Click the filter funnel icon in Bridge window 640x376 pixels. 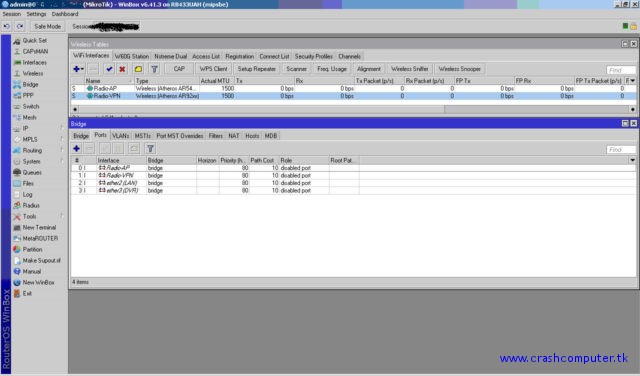click(x=150, y=149)
